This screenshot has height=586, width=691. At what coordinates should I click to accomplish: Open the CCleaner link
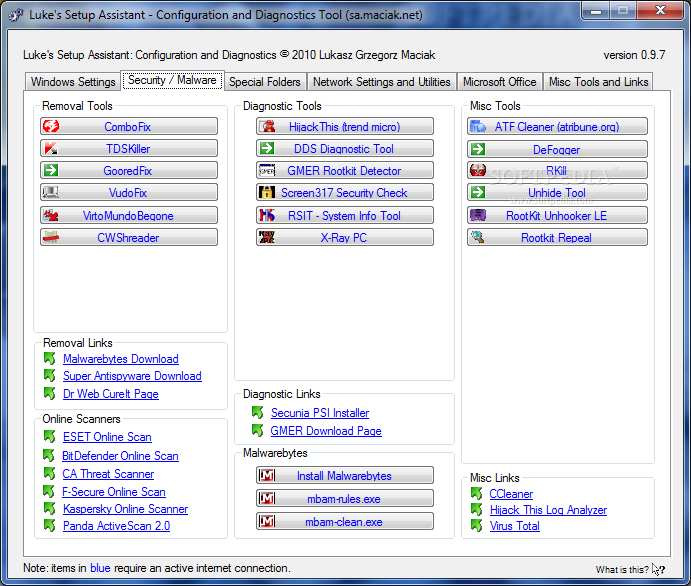(511, 494)
